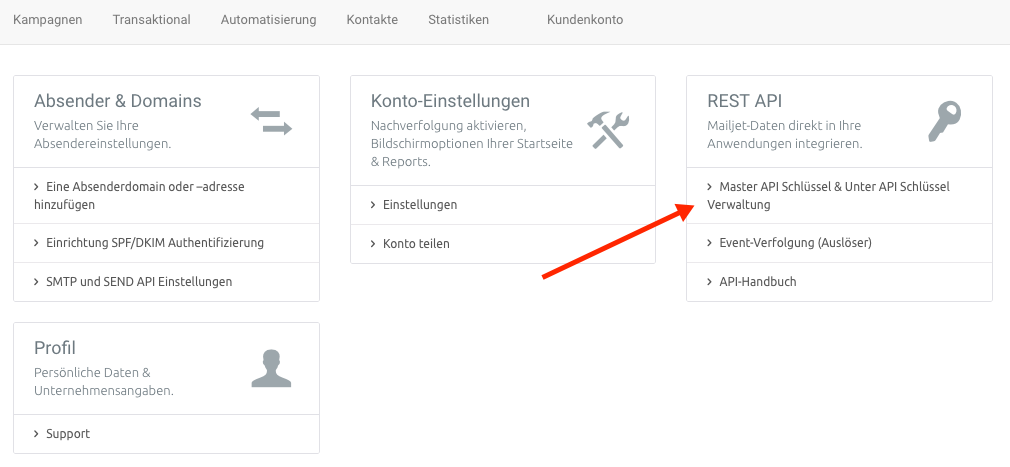Click the chevron before SMTP und SEND API
Image resolution: width=1010 pixels, height=467 pixels.
point(37,281)
